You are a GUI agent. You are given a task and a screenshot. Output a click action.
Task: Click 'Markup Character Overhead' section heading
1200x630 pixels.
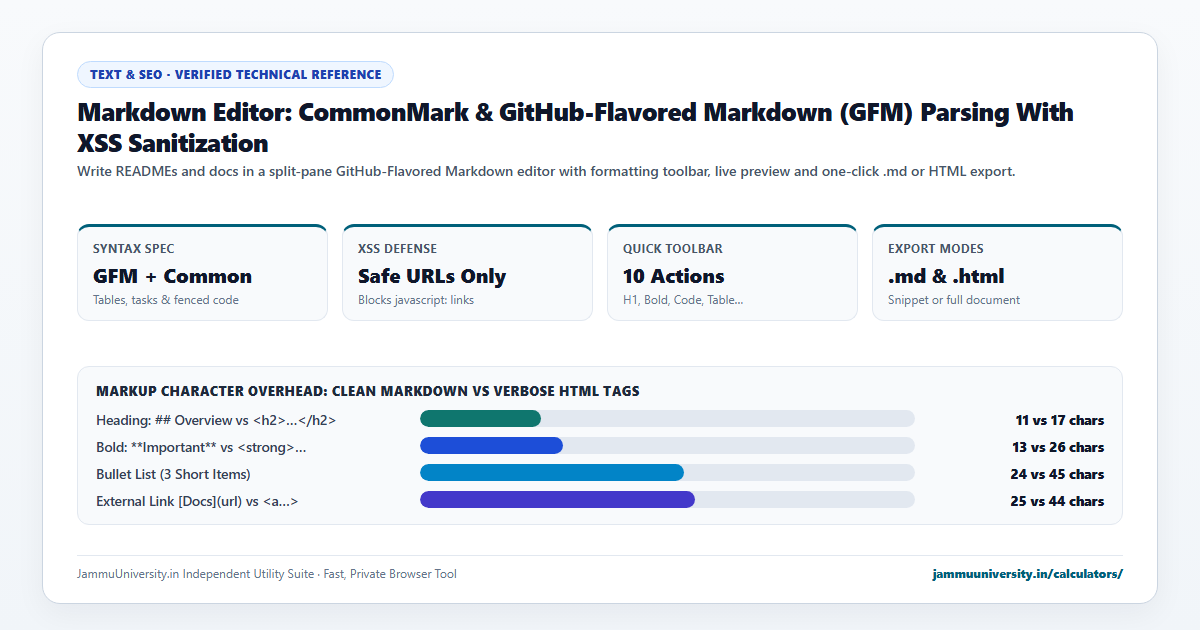pyautogui.click(x=368, y=391)
